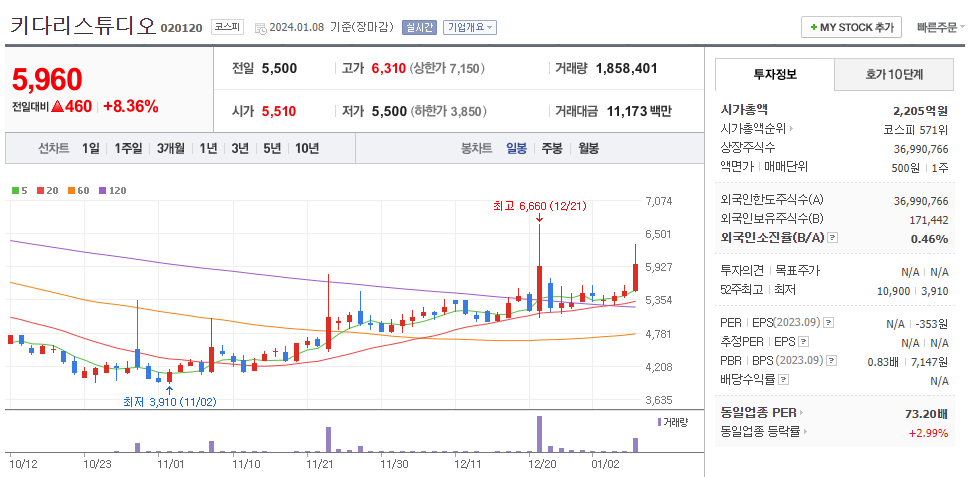Click the green 5-day moving average legend
This screenshot has height=477, width=980.
pyautogui.click(x=20, y=191)
